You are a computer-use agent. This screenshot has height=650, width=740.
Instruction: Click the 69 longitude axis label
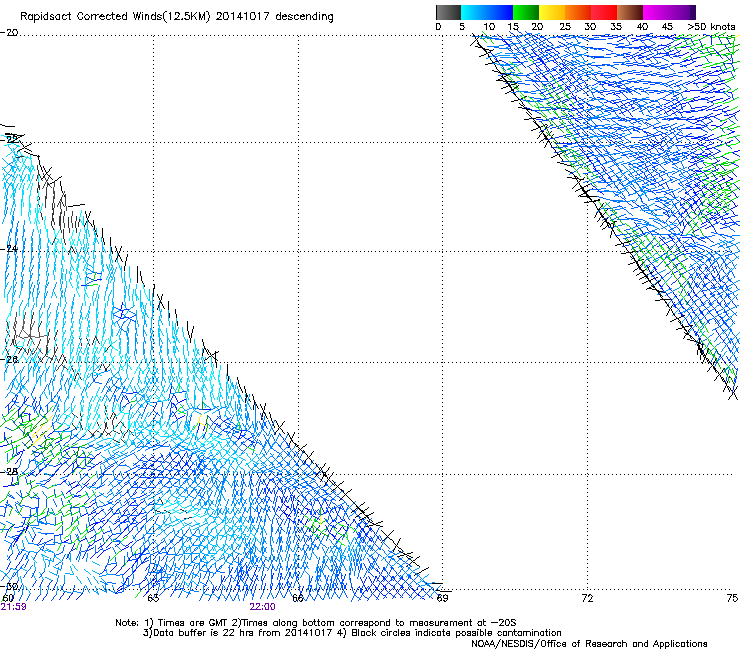click(x=442, y=598)
